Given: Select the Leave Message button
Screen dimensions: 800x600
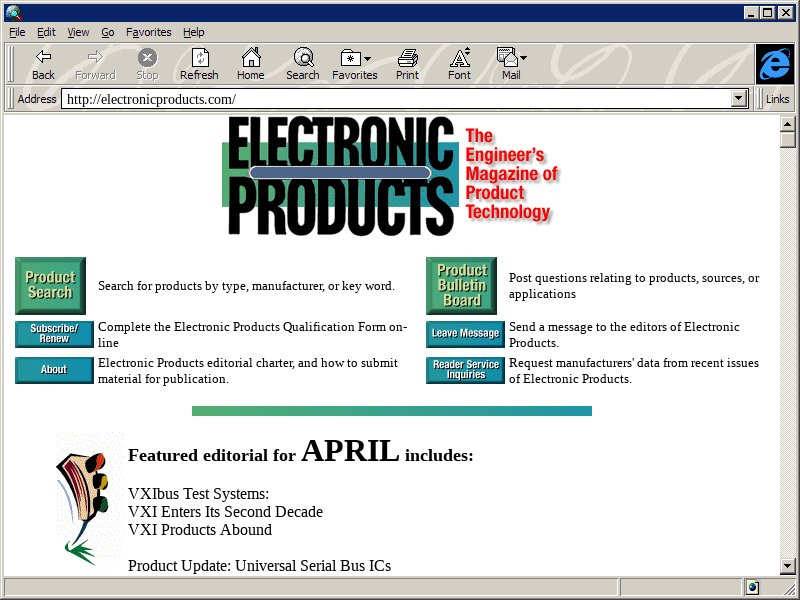Looking at the screenshot, I should tap(465, 334).
